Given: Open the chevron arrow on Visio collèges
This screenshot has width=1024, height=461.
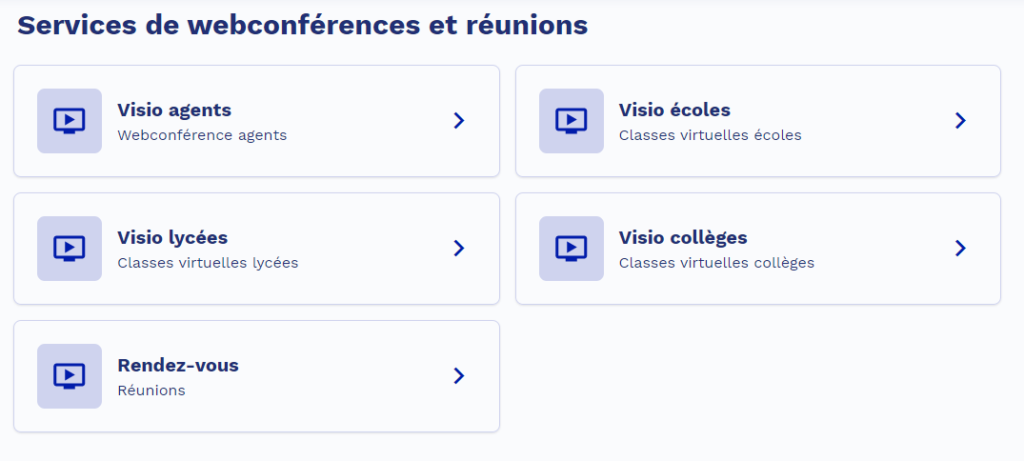Looking at the screenshot, I should (961, 248).
